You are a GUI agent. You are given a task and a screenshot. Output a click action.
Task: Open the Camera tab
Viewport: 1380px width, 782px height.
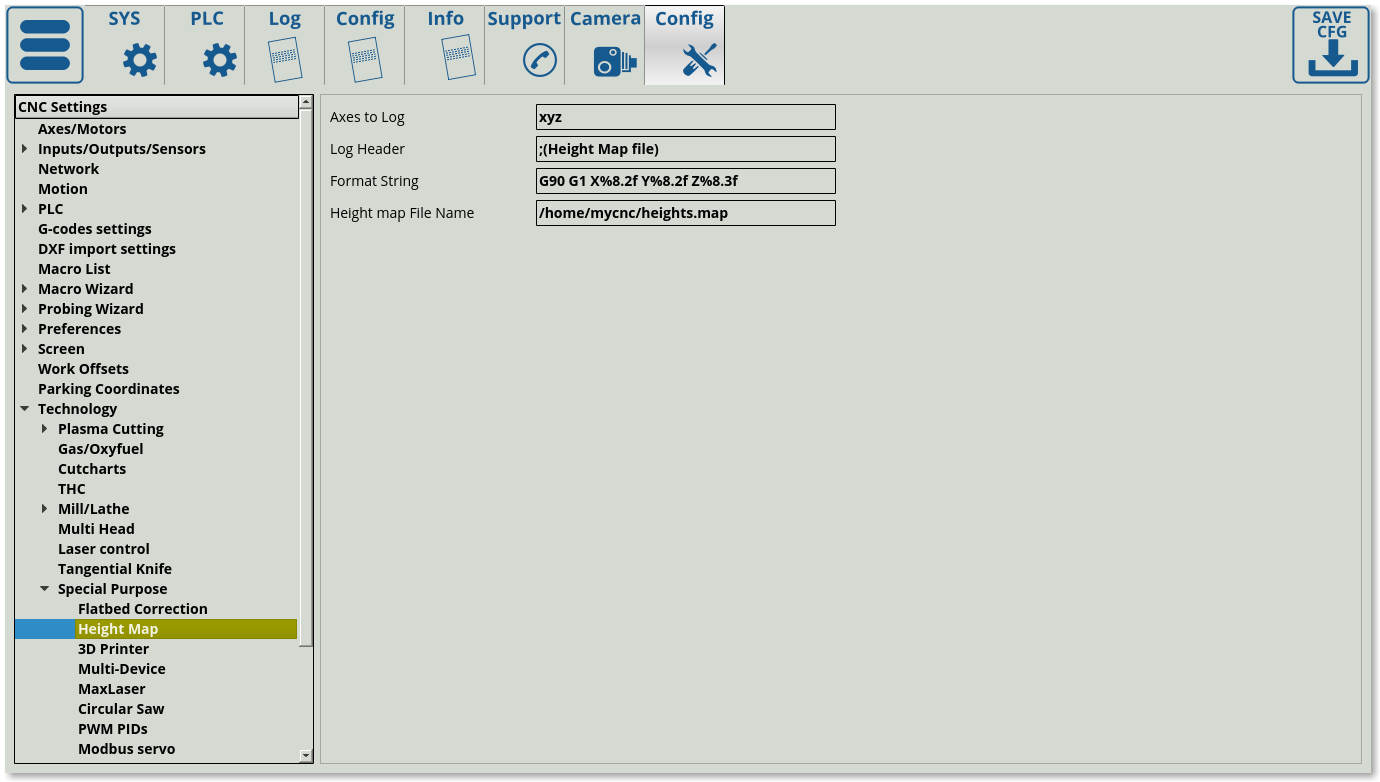(x=605, y=45)
